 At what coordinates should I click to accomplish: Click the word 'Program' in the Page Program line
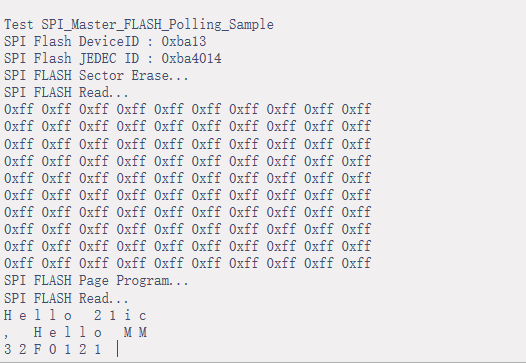tap(143, 280)
